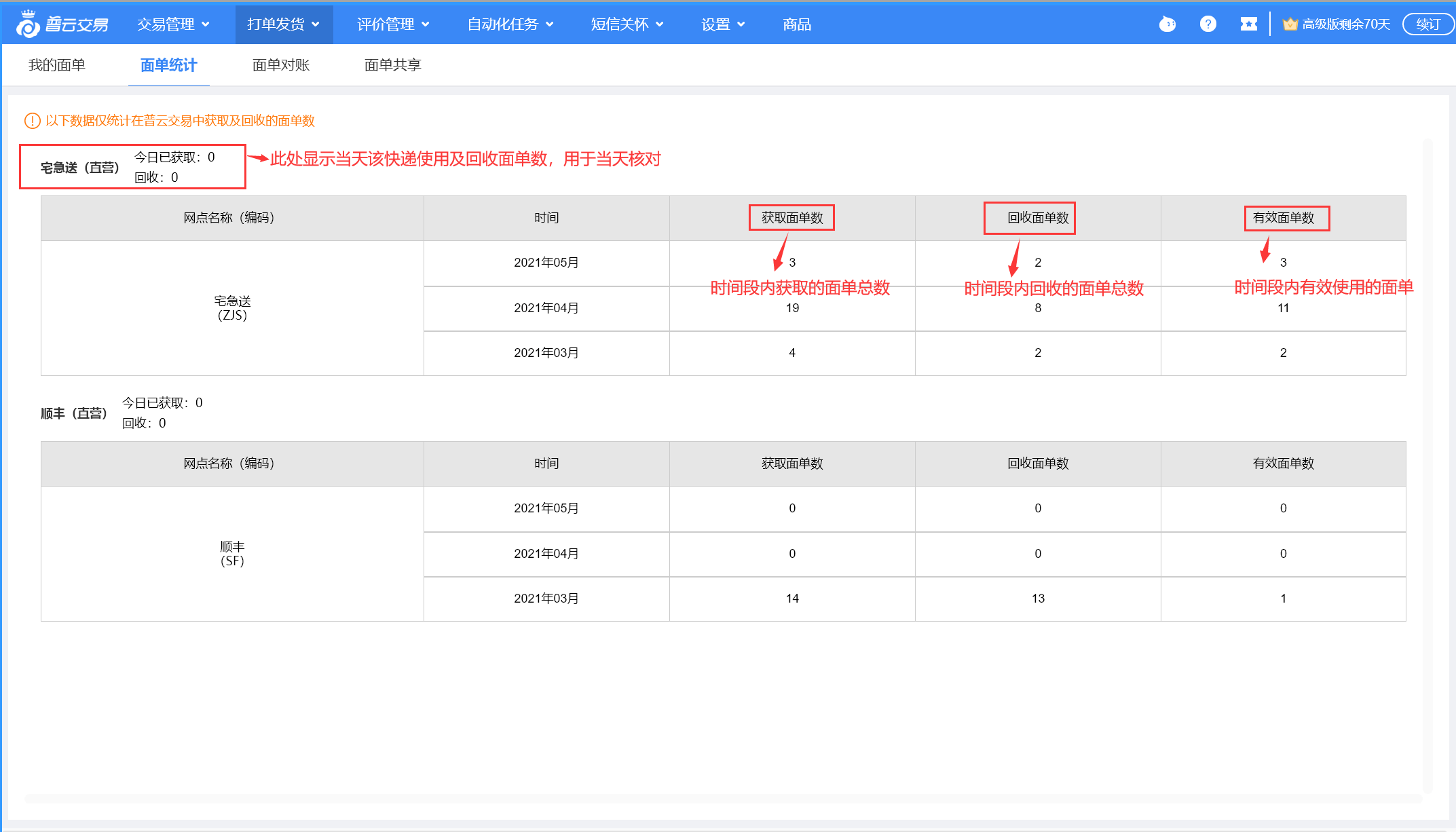
Task: Click the orange info warning icon
Action: (x=32, y=121)
